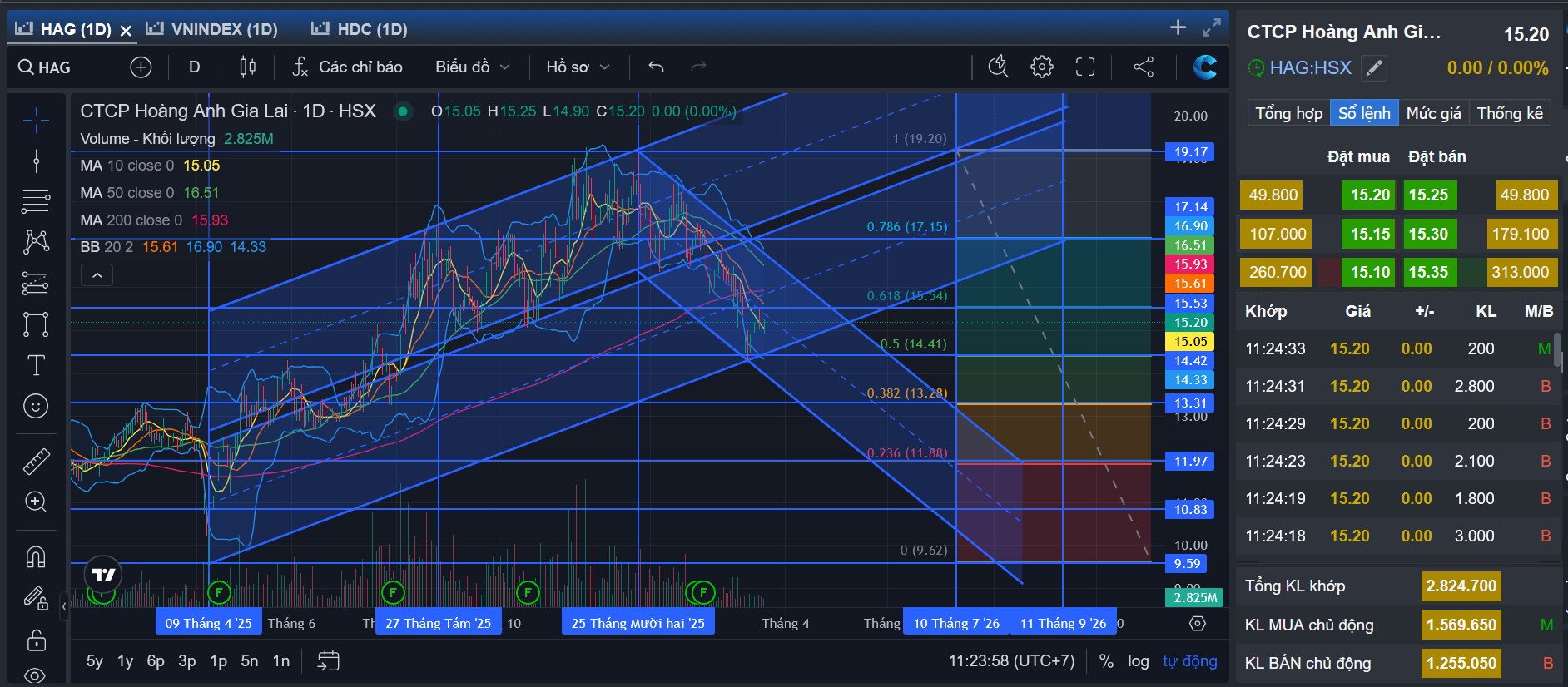Toggle stay in drawing mode
Screen dimensions: 1568x687
36,597
